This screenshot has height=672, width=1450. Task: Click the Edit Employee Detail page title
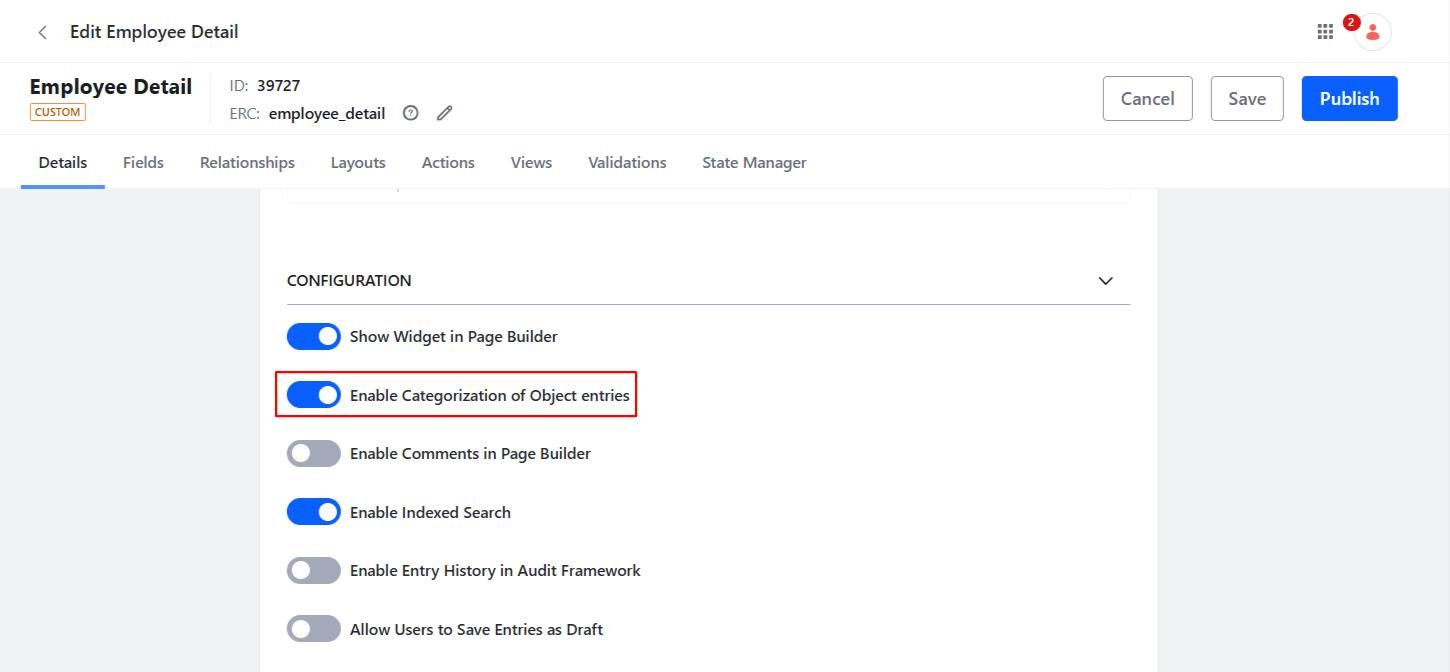click(154, 32)
